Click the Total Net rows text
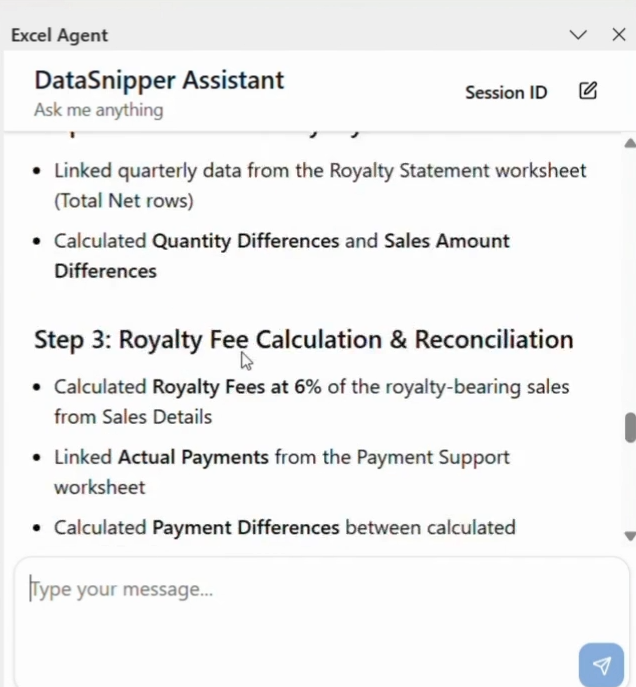Image resolution: width=636 pixels, height=687 pixels. (x=124, y=201)
